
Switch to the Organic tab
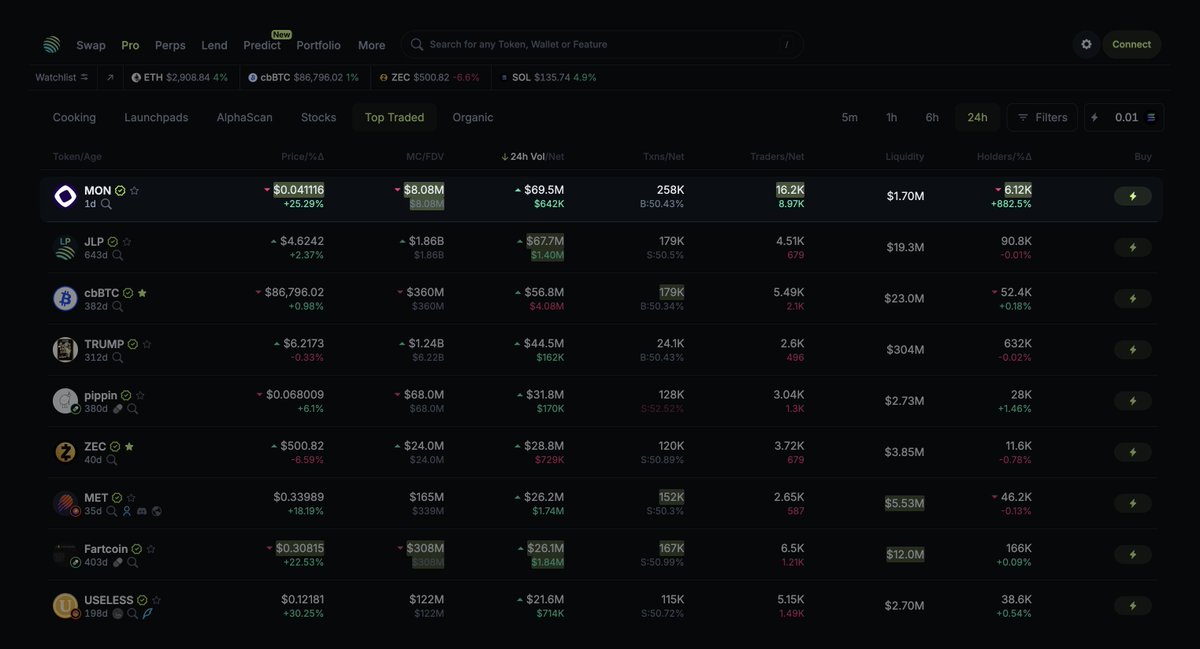[x=473, y=117]
